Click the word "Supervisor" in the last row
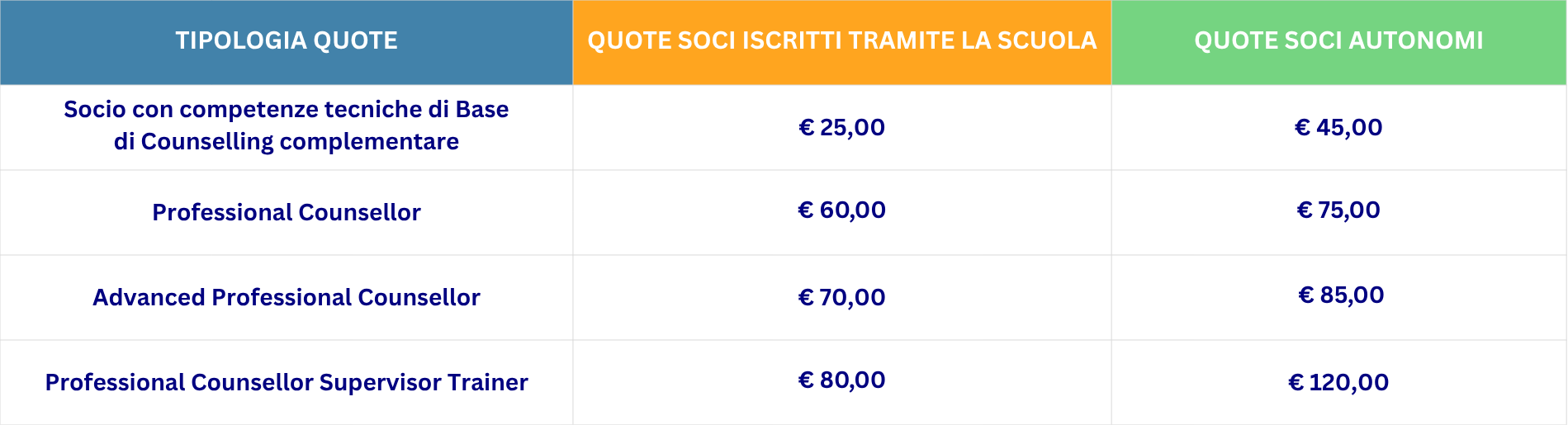The height and width of the screenshot is (425, 1568). click(x=380, y=382)
